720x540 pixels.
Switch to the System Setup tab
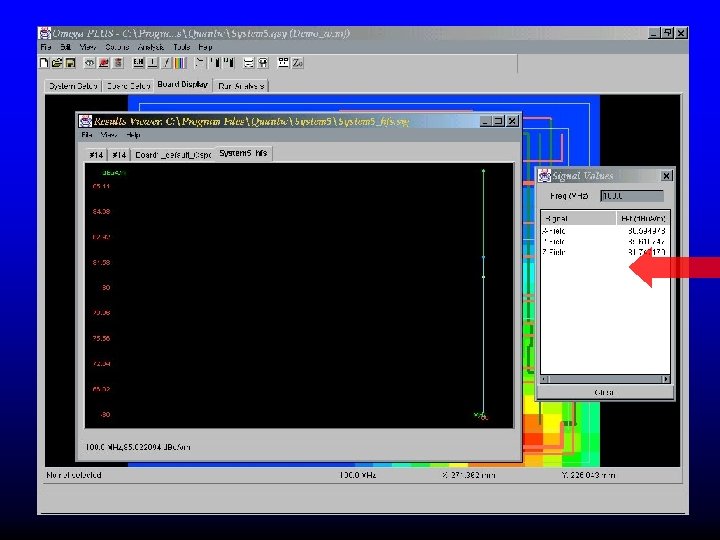pos(73,86)
